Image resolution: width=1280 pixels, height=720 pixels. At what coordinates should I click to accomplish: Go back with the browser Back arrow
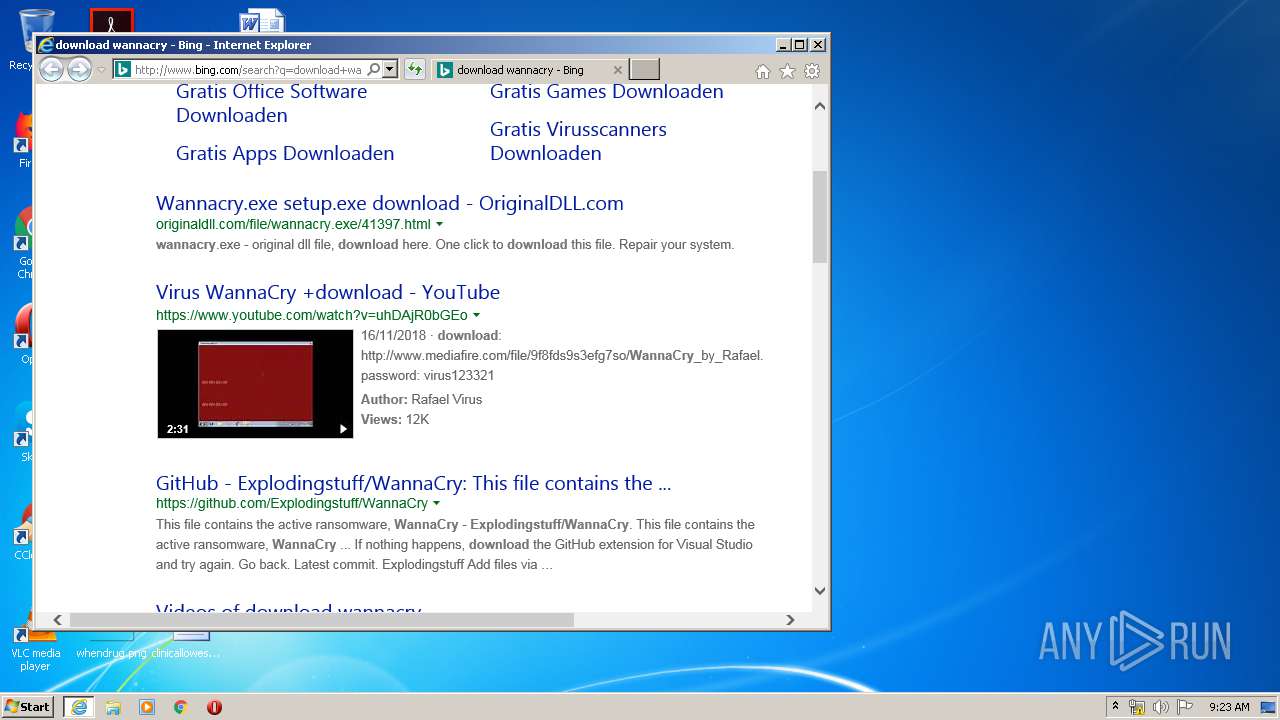click(51, 69)
